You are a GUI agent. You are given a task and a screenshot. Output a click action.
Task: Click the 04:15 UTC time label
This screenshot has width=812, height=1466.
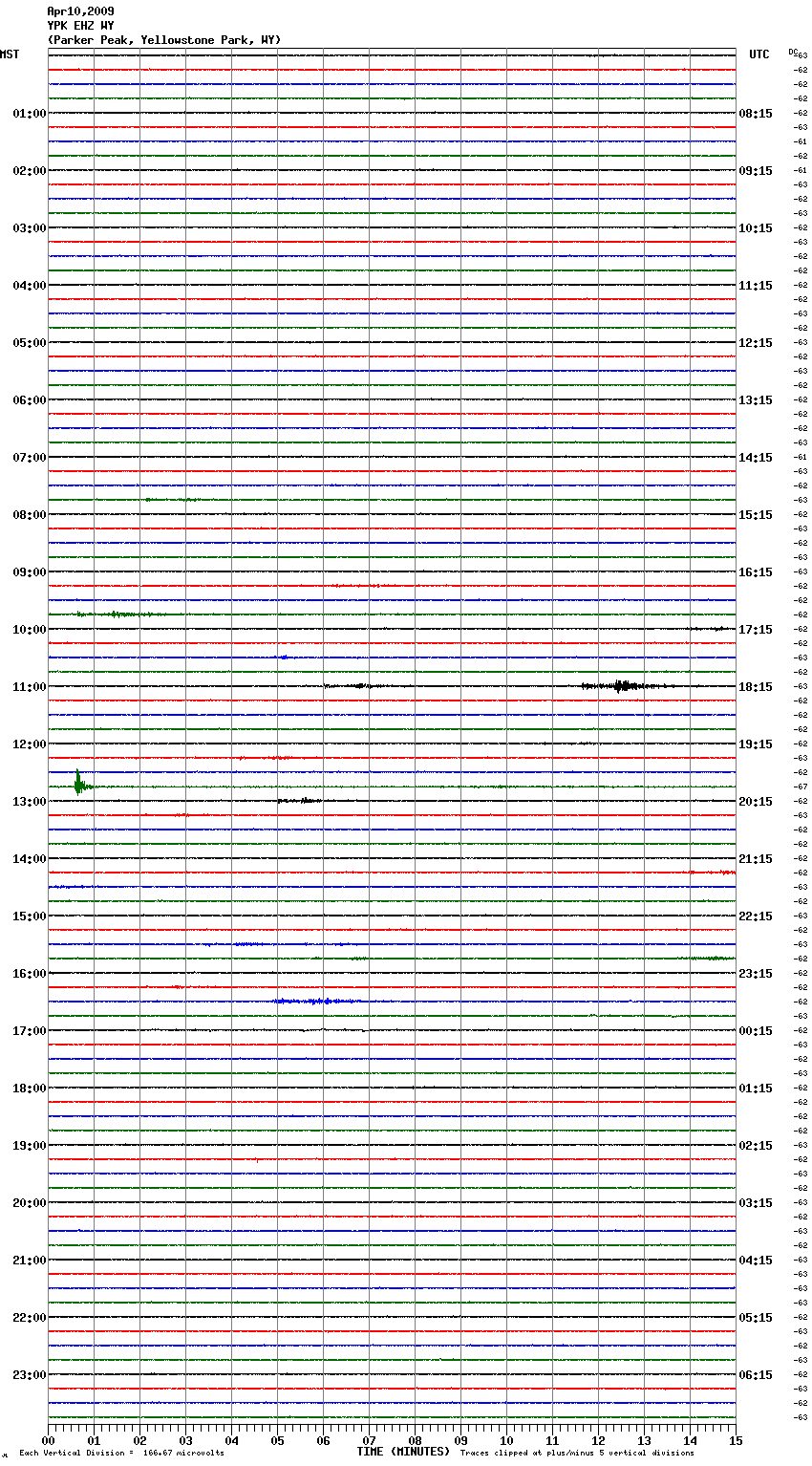pyautogui.click(x=756, y=1261)
